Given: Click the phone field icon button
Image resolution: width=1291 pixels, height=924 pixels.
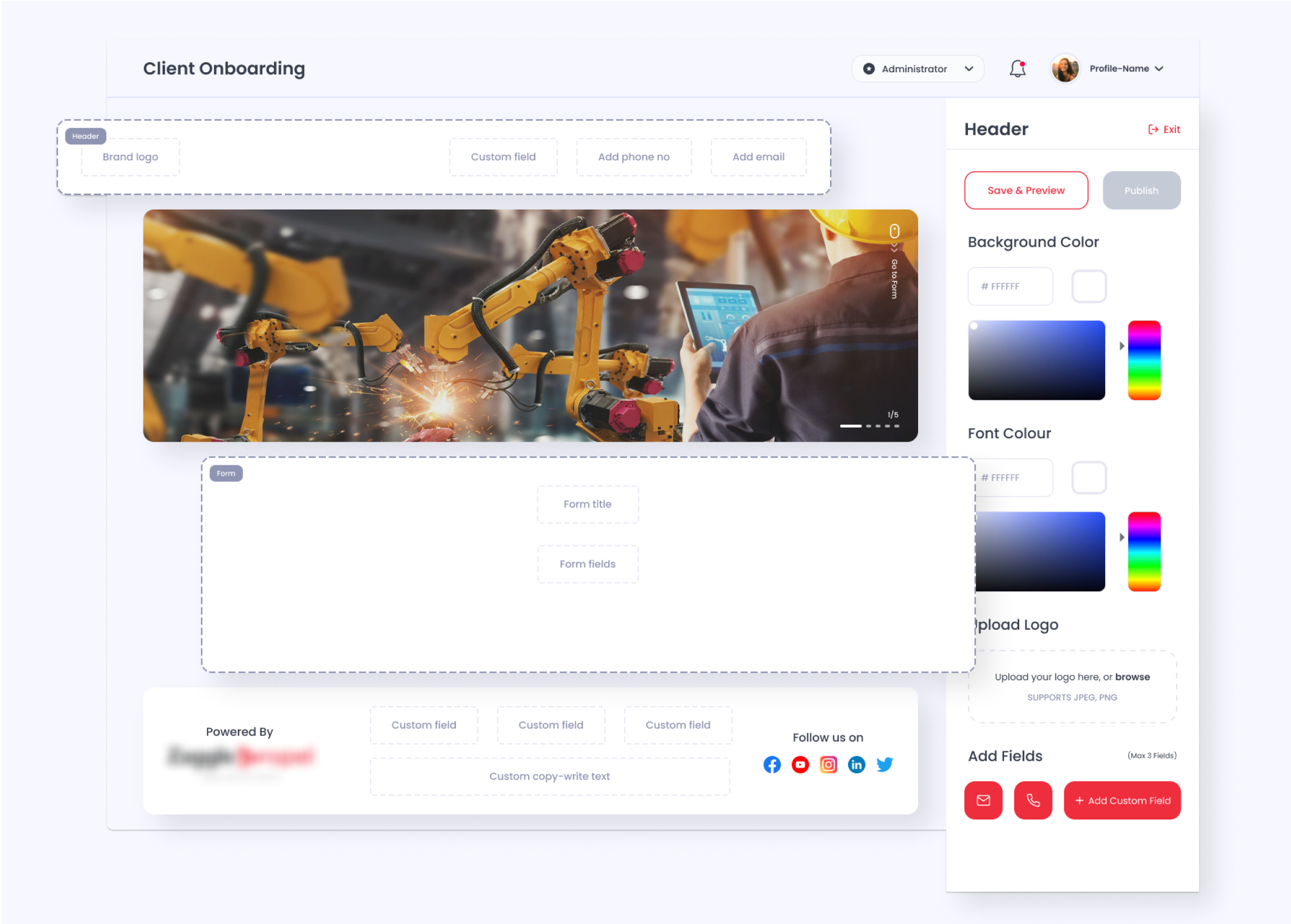Looking at the screenshot, I should coord(1033,800).
